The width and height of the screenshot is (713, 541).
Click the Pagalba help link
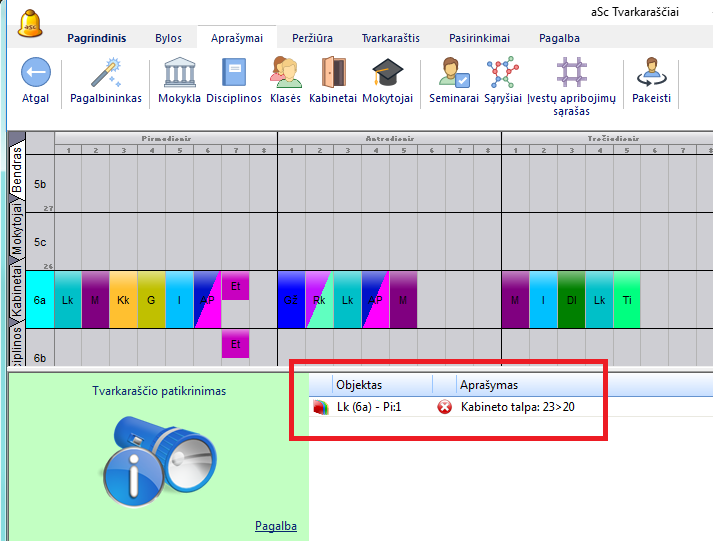(x=275, y=526)
